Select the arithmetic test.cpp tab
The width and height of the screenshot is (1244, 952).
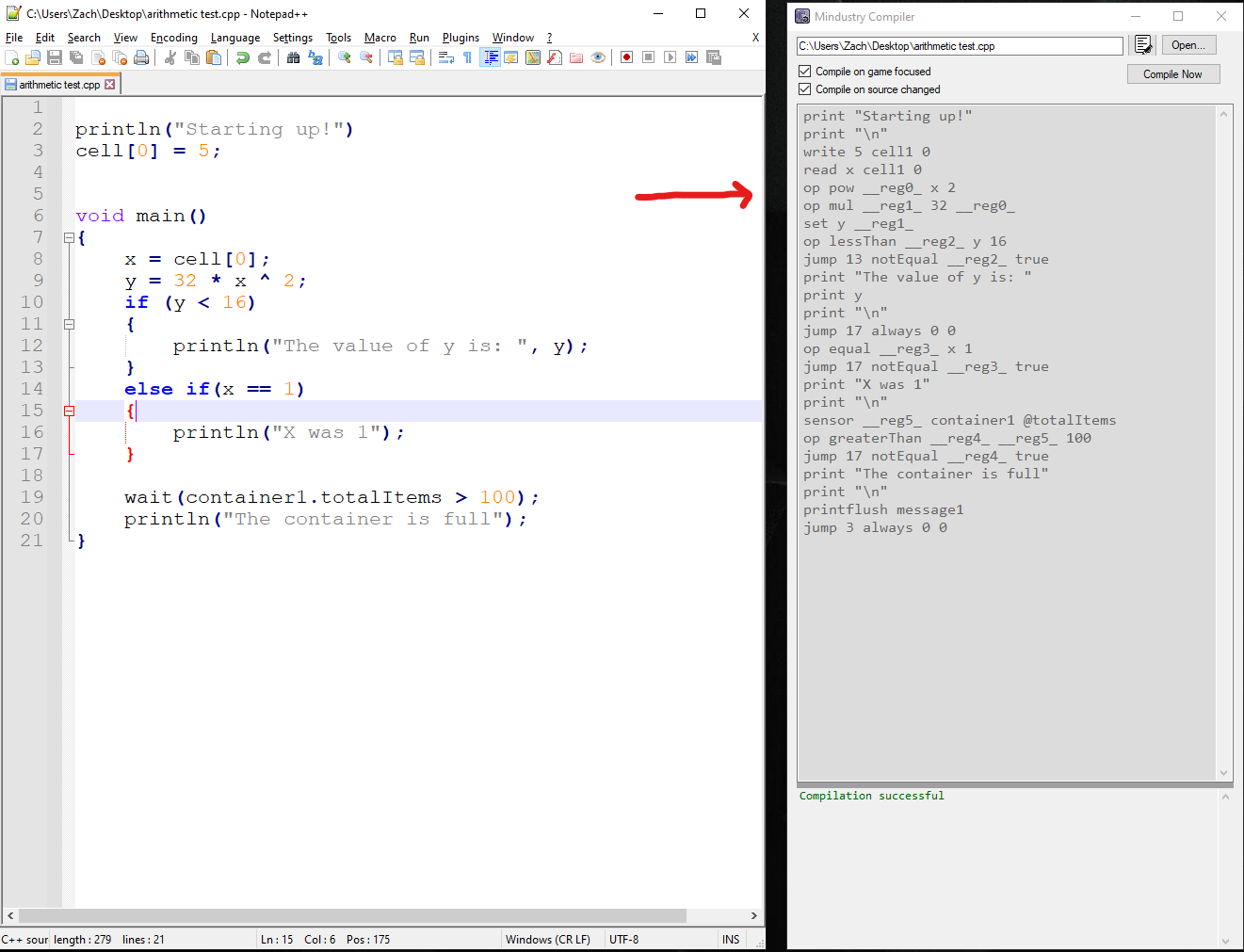(x=59, y=83)
